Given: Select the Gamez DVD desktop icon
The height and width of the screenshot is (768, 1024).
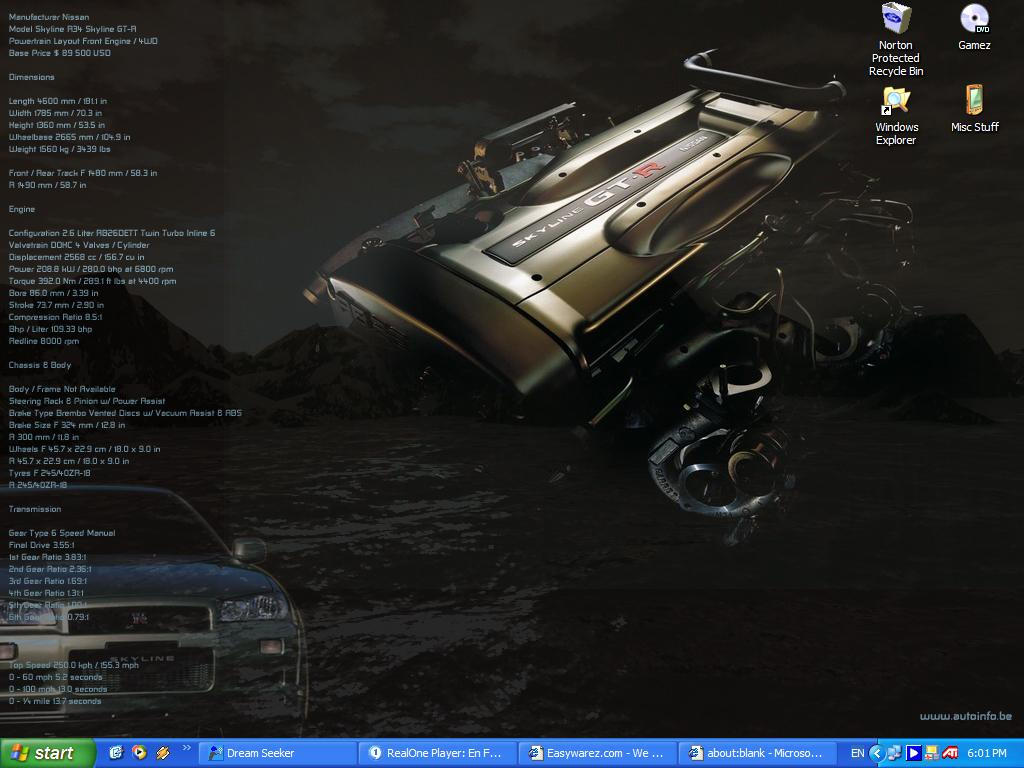Looking at the screenshot, I should (974, 26).
